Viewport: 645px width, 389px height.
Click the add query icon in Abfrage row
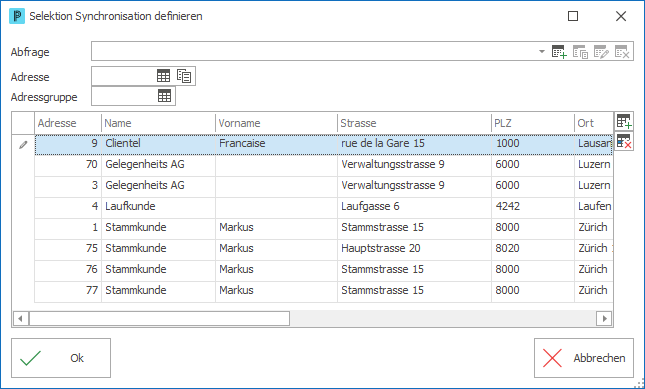click(559, 52)
